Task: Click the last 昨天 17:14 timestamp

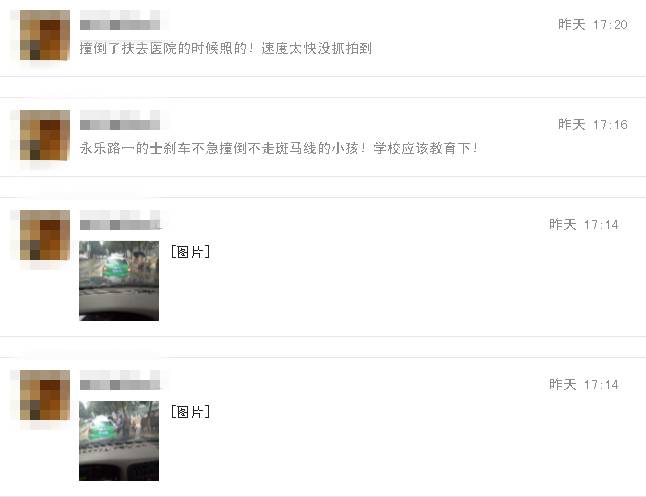Action: coord(583,384)
